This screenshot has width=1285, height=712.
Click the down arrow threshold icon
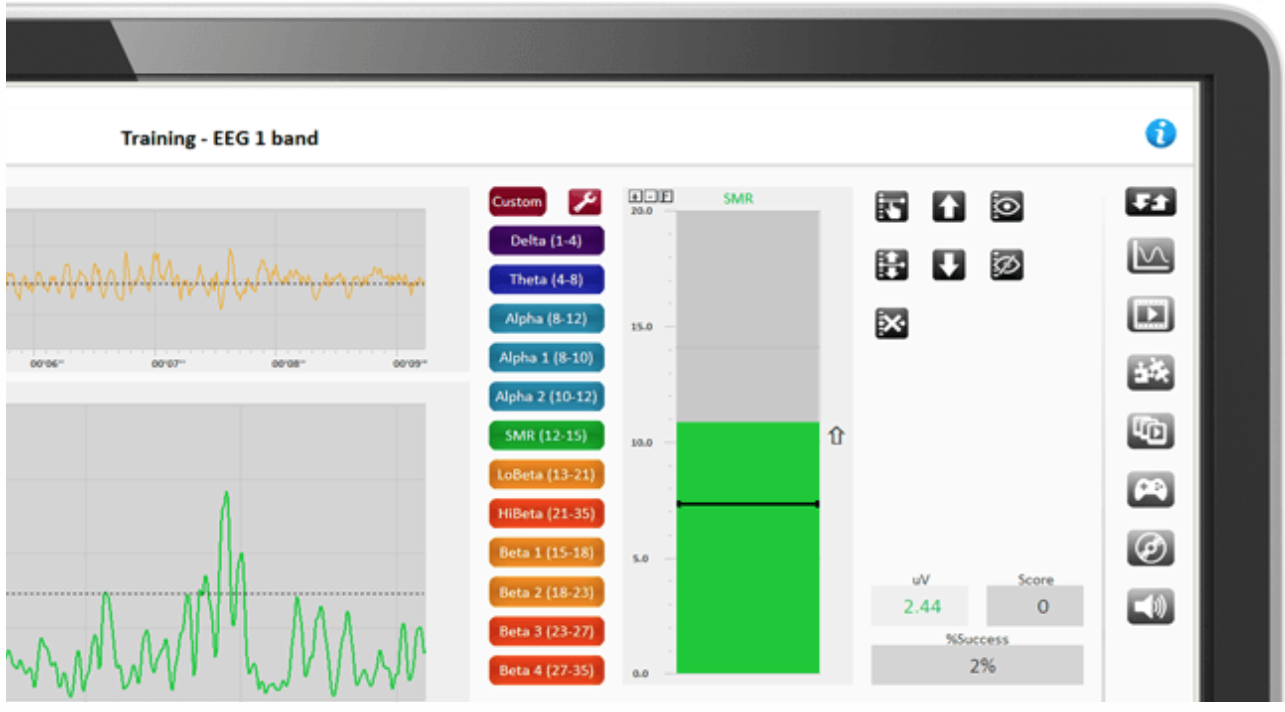pos(949,265)
